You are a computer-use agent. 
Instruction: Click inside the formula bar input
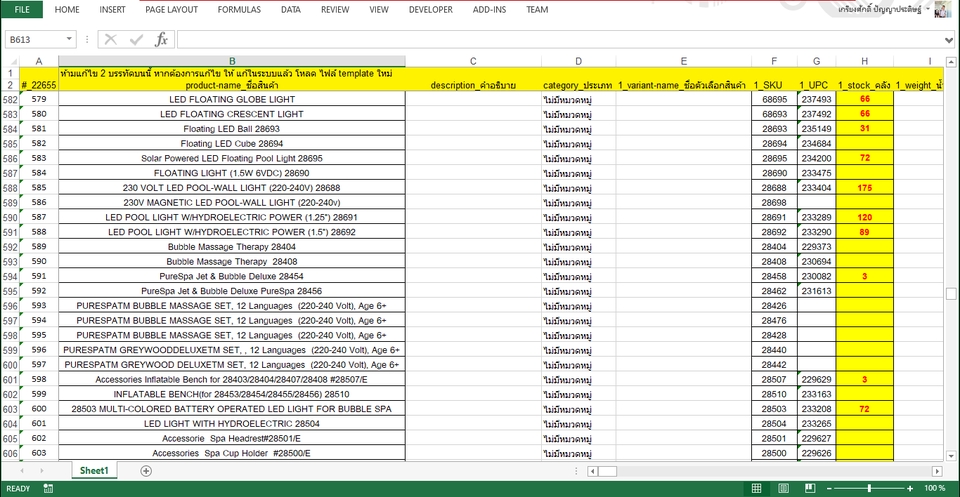[x=560, y=40]
